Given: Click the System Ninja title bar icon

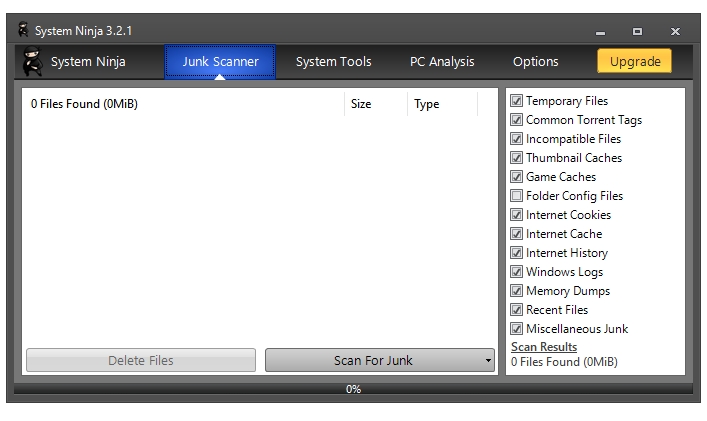Looking at the screenshot, I should (23, 30).
